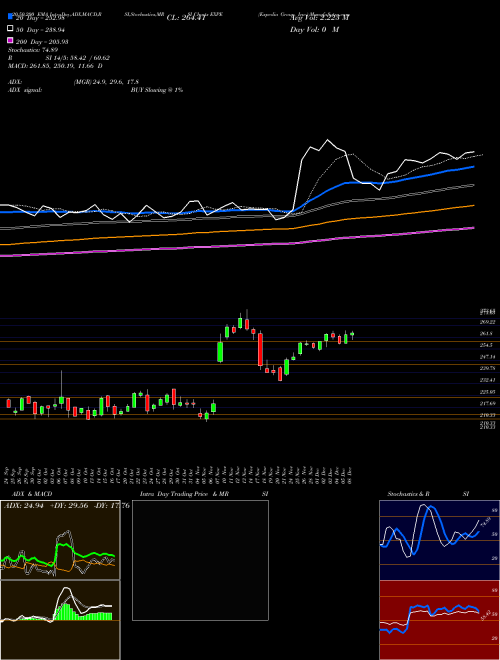The height and width of the screenshot is (660, 500).
Task: Click the 'Intra Day Trading Price & MR' title
Action: tap(184, 494)
